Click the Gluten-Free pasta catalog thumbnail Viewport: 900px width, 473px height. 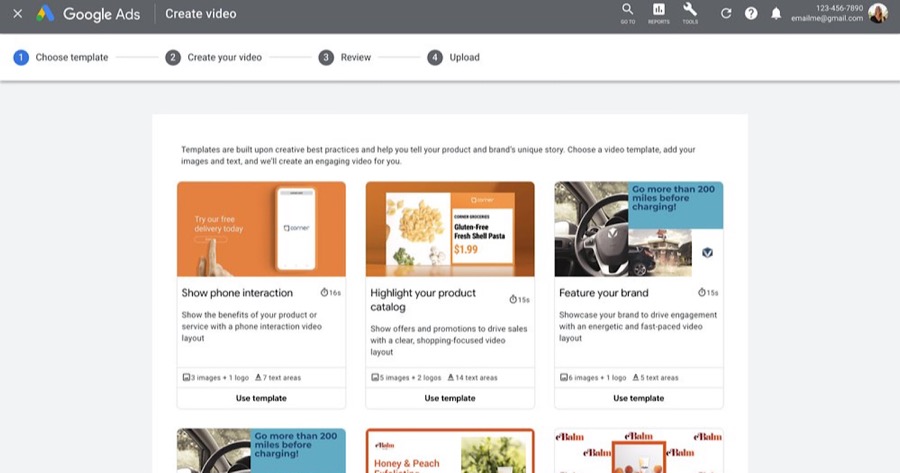(450, 229)
